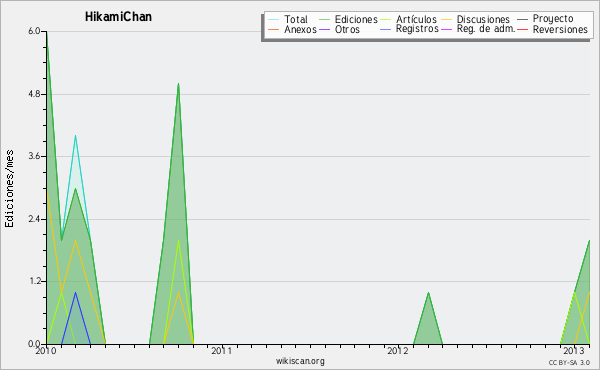The height and width of the screenshot is (370, 600).
Task: Click the 1.2 y-axis value
Action: (x=34, y=282)
